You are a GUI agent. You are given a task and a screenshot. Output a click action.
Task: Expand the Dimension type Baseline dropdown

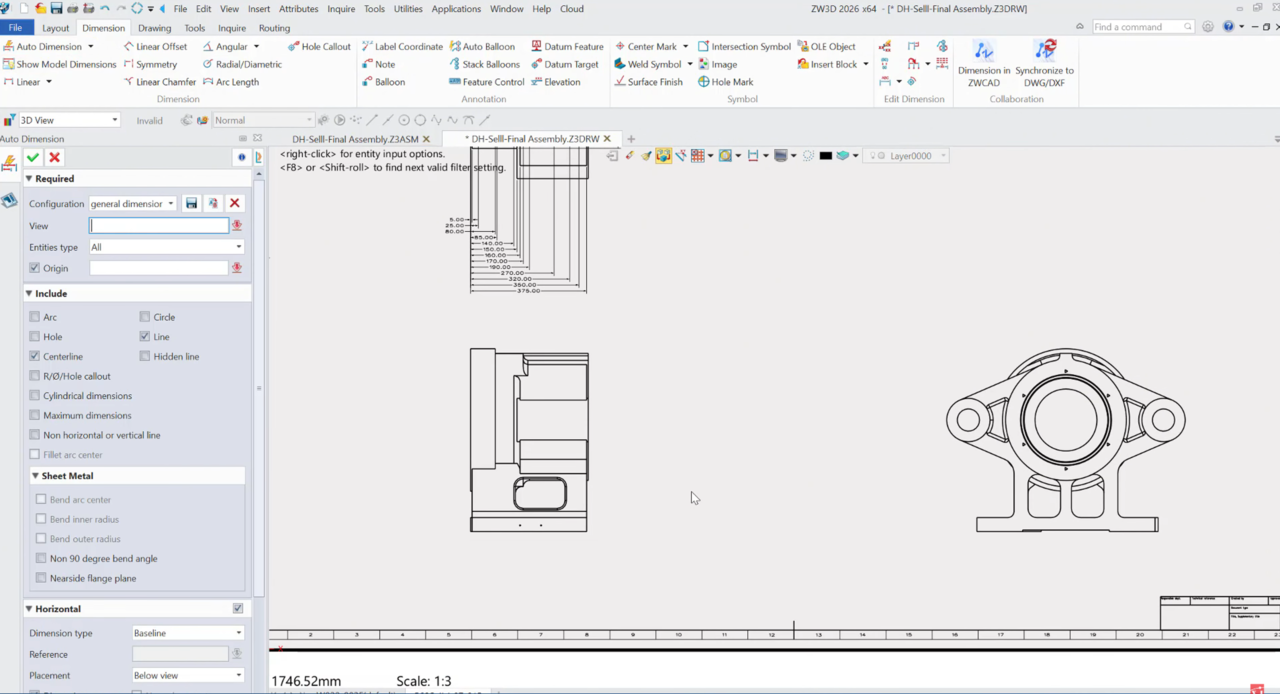[188, 633]
